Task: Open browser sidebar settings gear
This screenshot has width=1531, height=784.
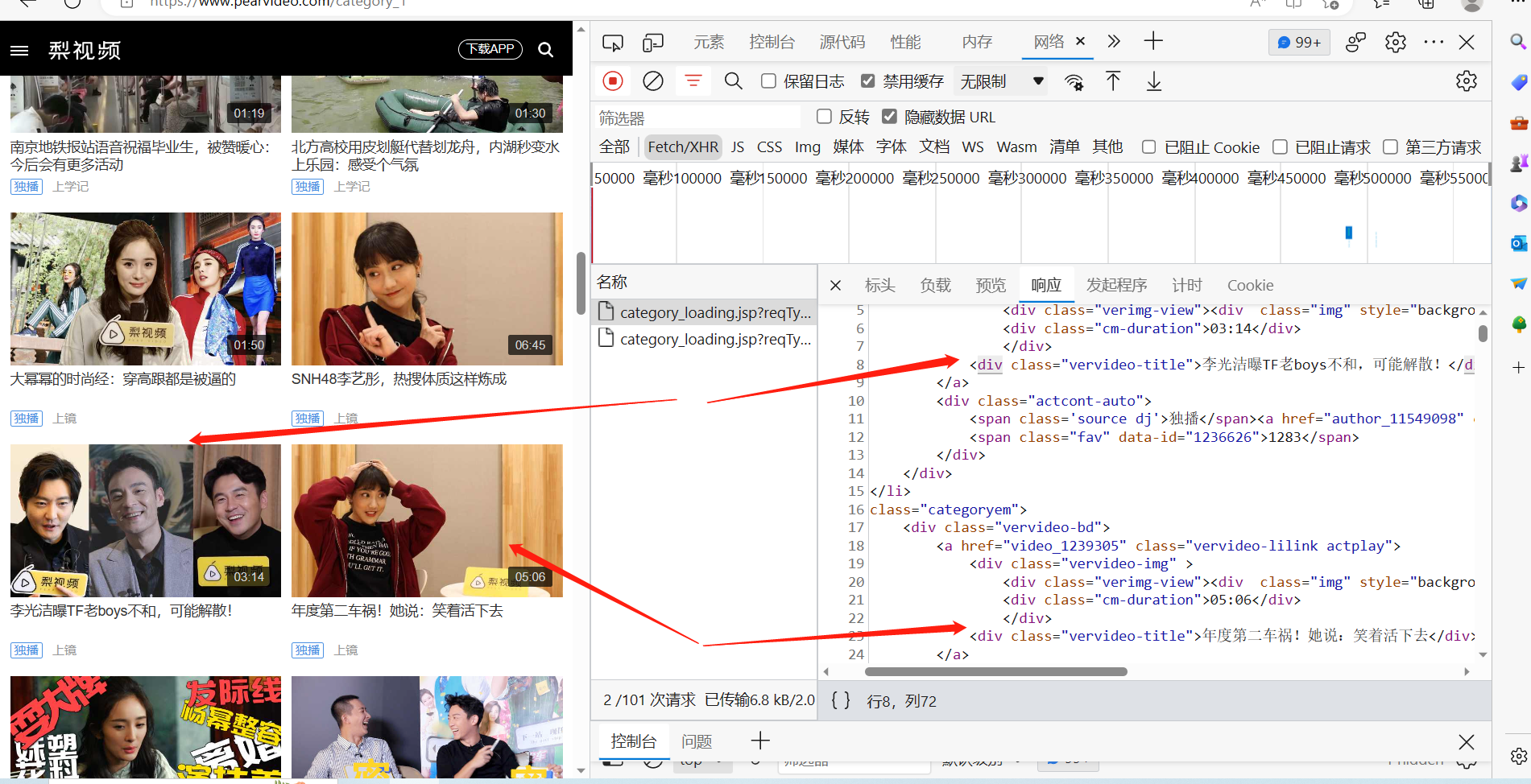Action: [1518, 756]
